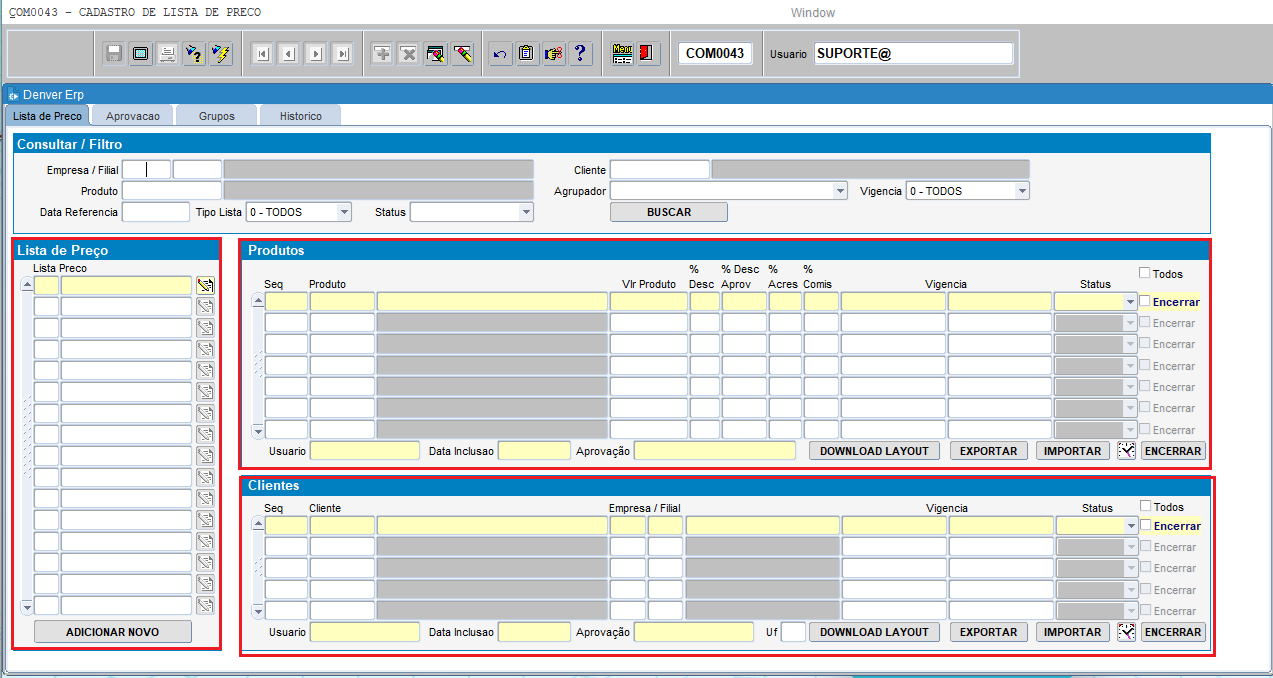Click the ADICIONAR NOVO button
Image resolution: width=1273 pixels, height=678 pixels.
pos(113,632)
